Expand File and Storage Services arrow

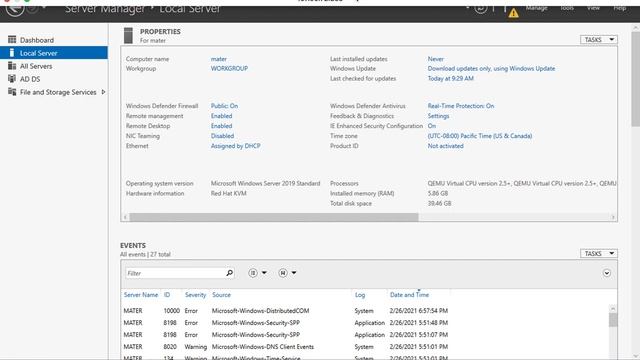103,92
